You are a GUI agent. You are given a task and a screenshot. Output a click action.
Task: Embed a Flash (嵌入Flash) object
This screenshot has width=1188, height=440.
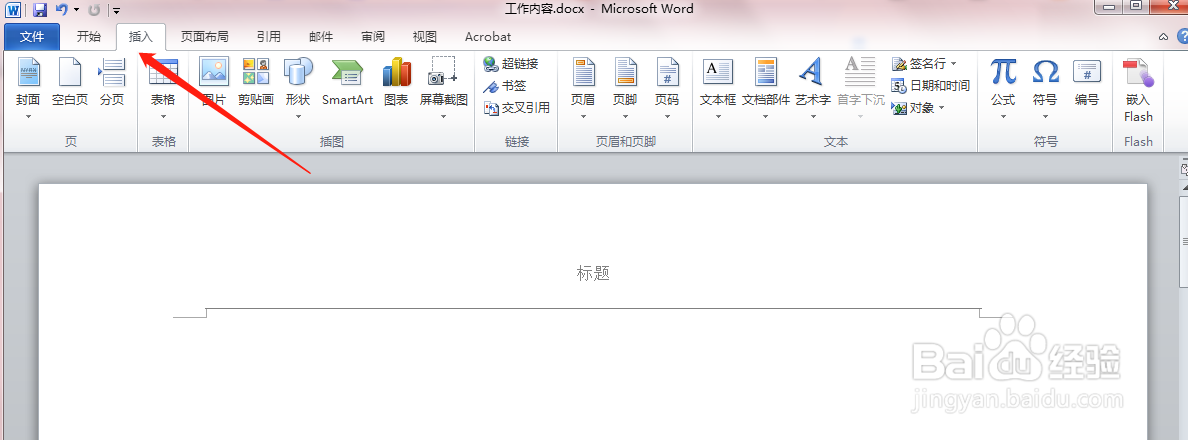(x=1138, y=91)
